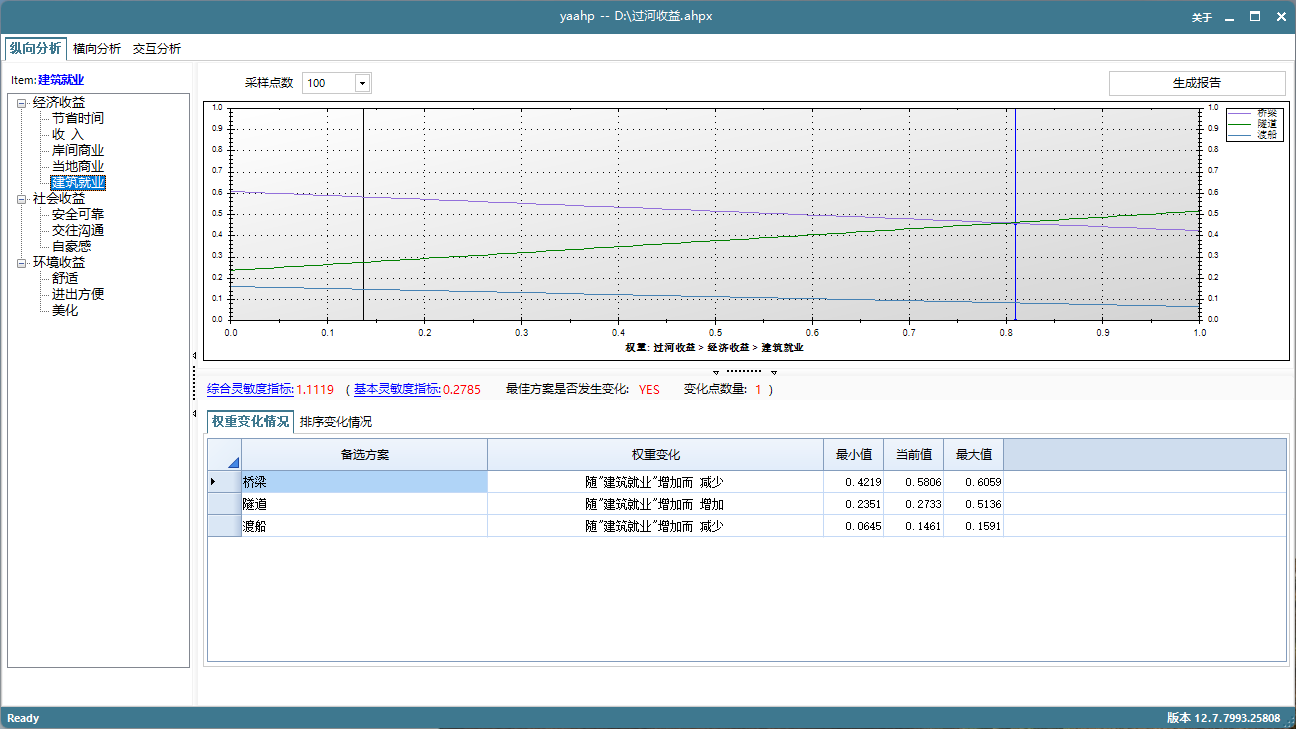This screenshot has width=1296, height=729.
Task: Click 关于 in the title bar
Action: click(1201, 17)
